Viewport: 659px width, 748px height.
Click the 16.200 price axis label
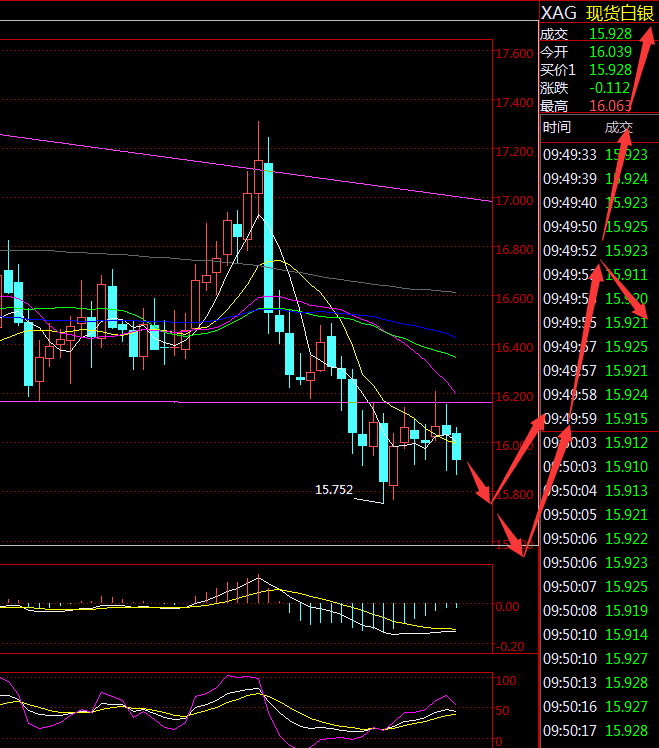tap(514, 396)
